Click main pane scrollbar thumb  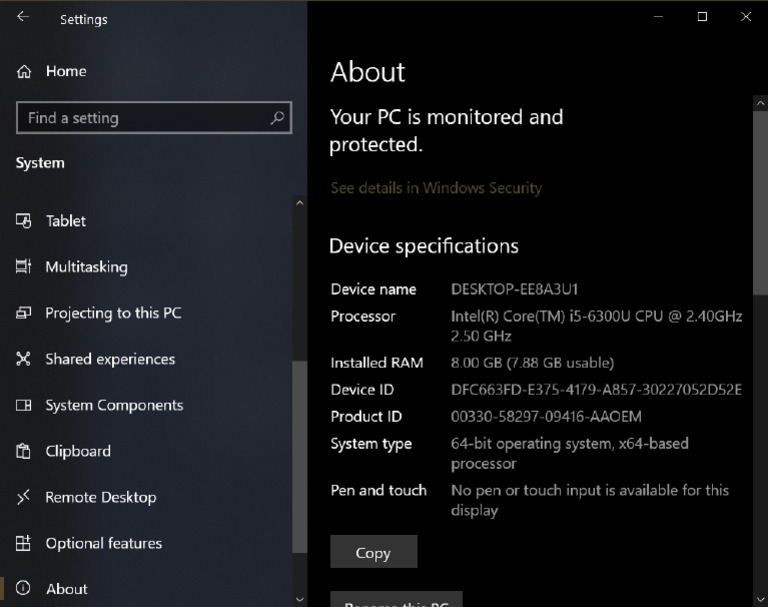[760, 203]
